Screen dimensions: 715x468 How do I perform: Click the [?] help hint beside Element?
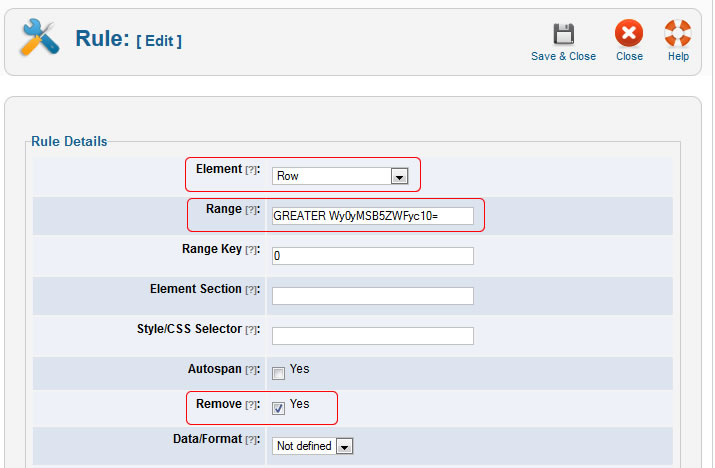click(252, 171)
